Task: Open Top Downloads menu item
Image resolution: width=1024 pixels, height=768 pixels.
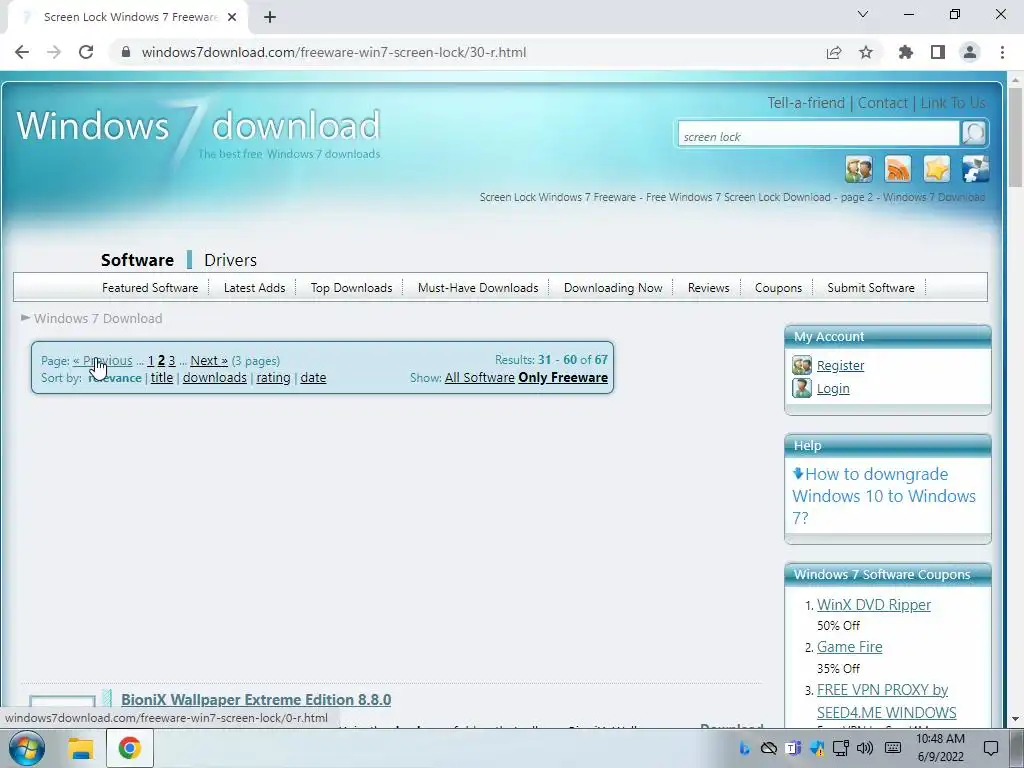Action: (x=351, y=288)
